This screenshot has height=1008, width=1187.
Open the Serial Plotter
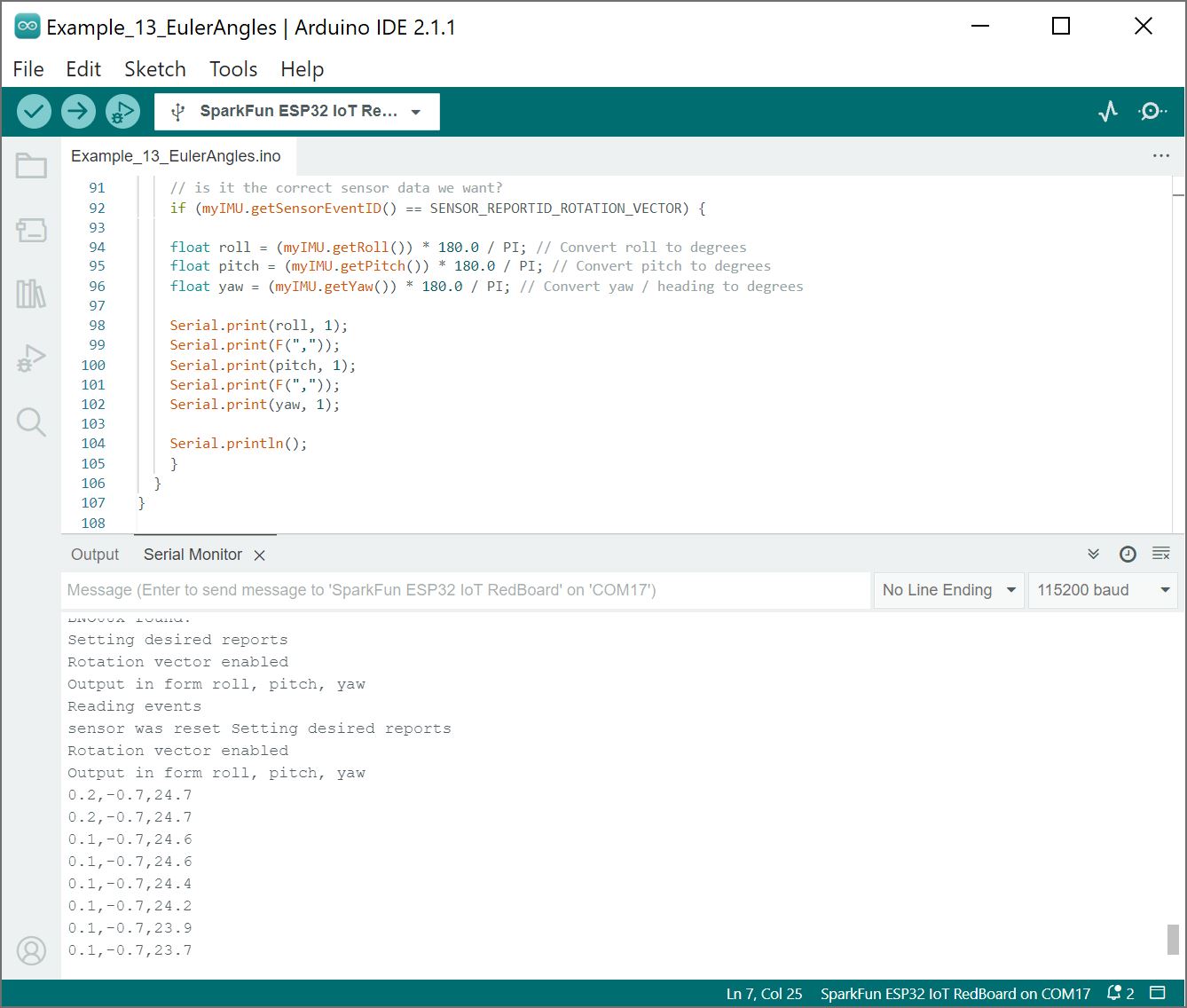[x=1108, y=111]
